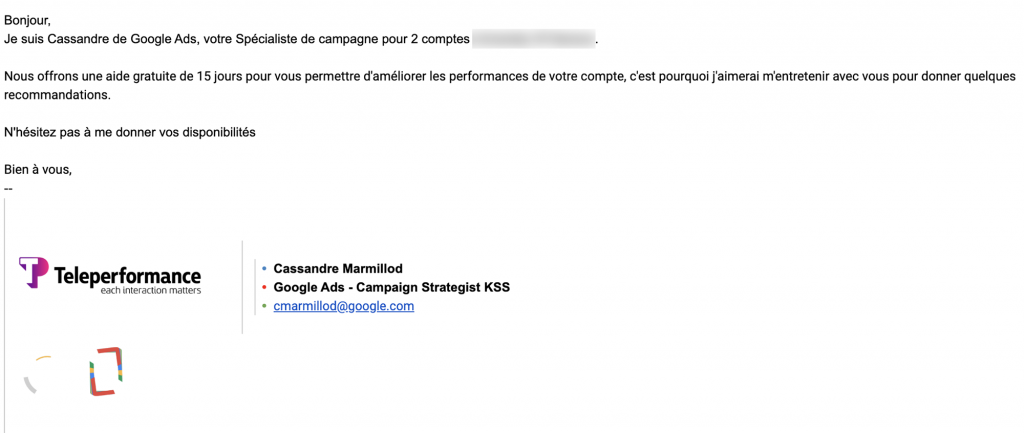The height and width of the screenshot is (433, 1024).
Task: Click the sentence introducing Cassandre de Google Ads
Action: [x=236, y=39]
